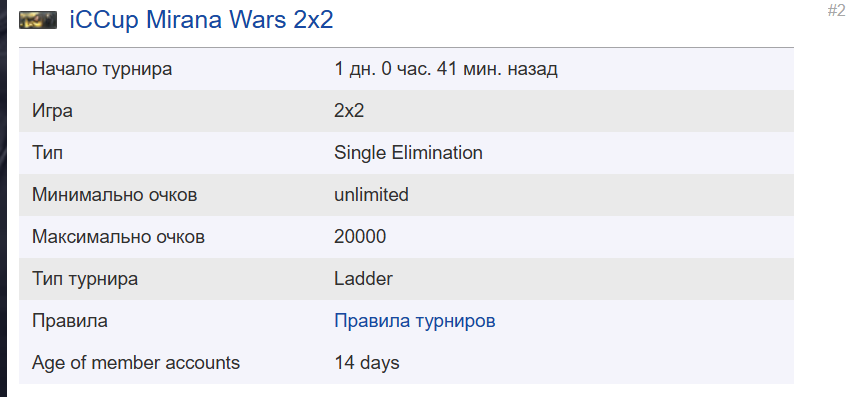Click the unlimited points value
The image size is (858, 397).
(372, 195)
